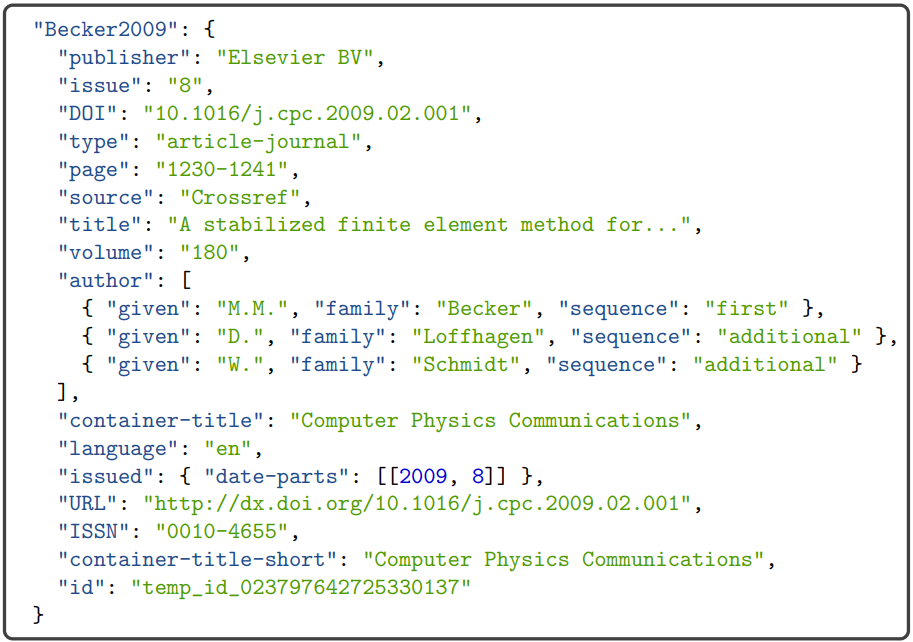Select the "article-journal" type value
Image resolution: width=913 pixels, height=642 pixels.
(x=265, y=141)
